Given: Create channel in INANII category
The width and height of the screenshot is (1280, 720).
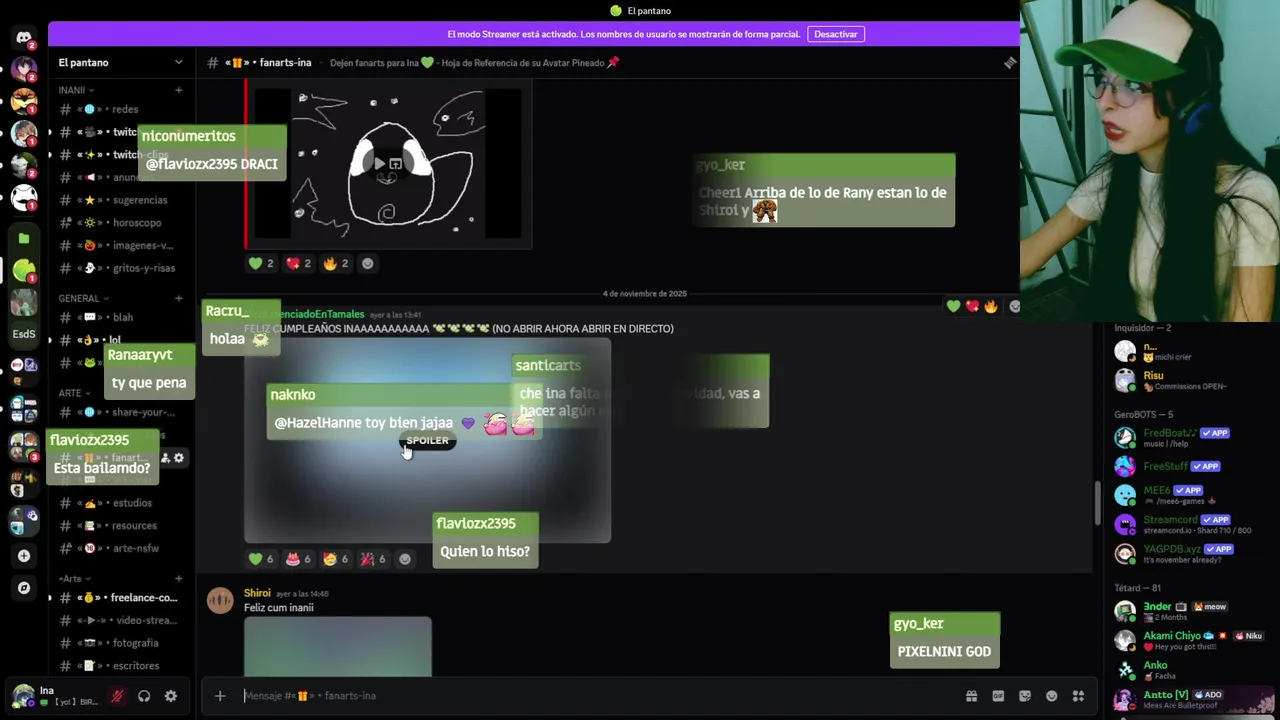Looking at the screenshot, I should pos(179,90).
